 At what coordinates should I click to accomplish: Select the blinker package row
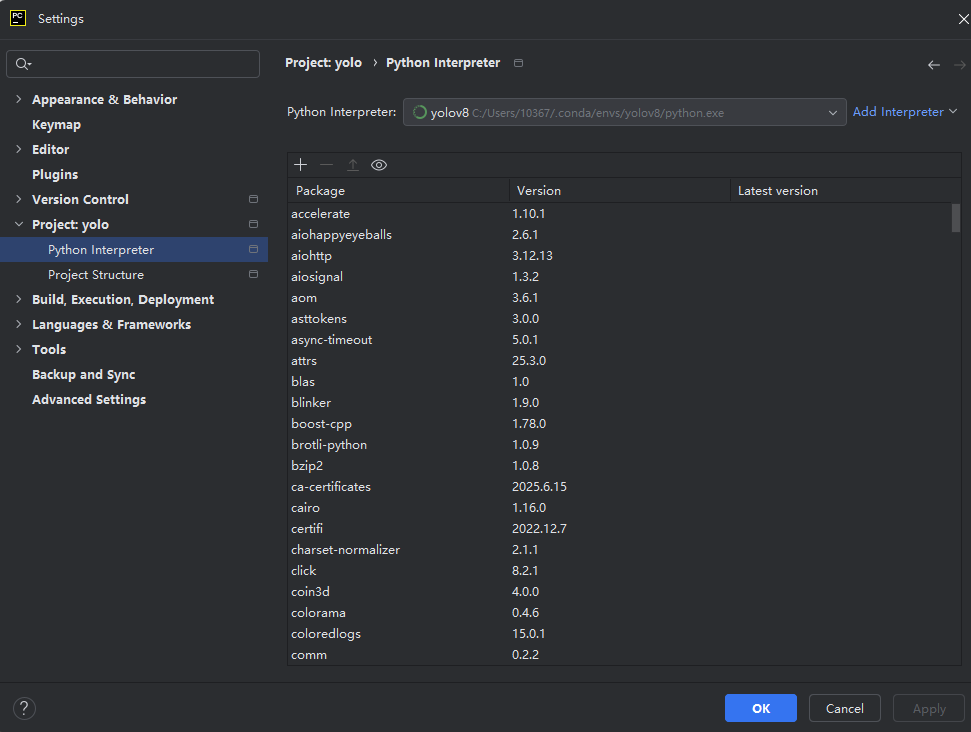pyautogui.click(x=619, y=403)
